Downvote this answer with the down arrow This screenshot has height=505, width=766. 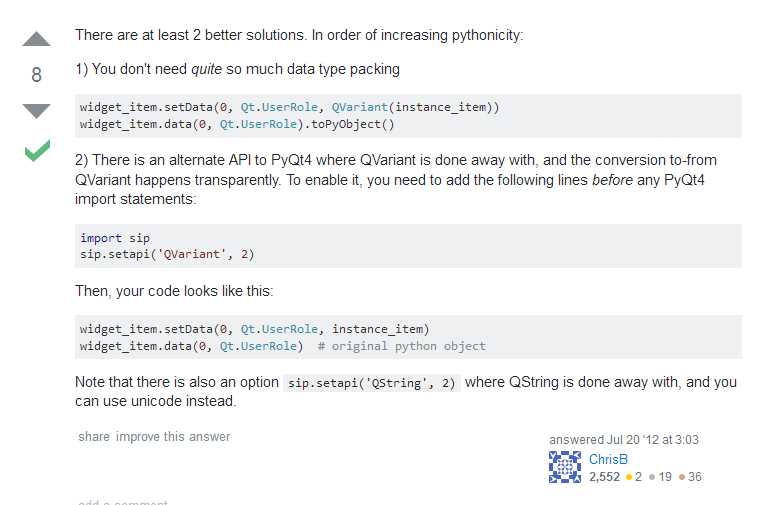click(x=36, y=111)
